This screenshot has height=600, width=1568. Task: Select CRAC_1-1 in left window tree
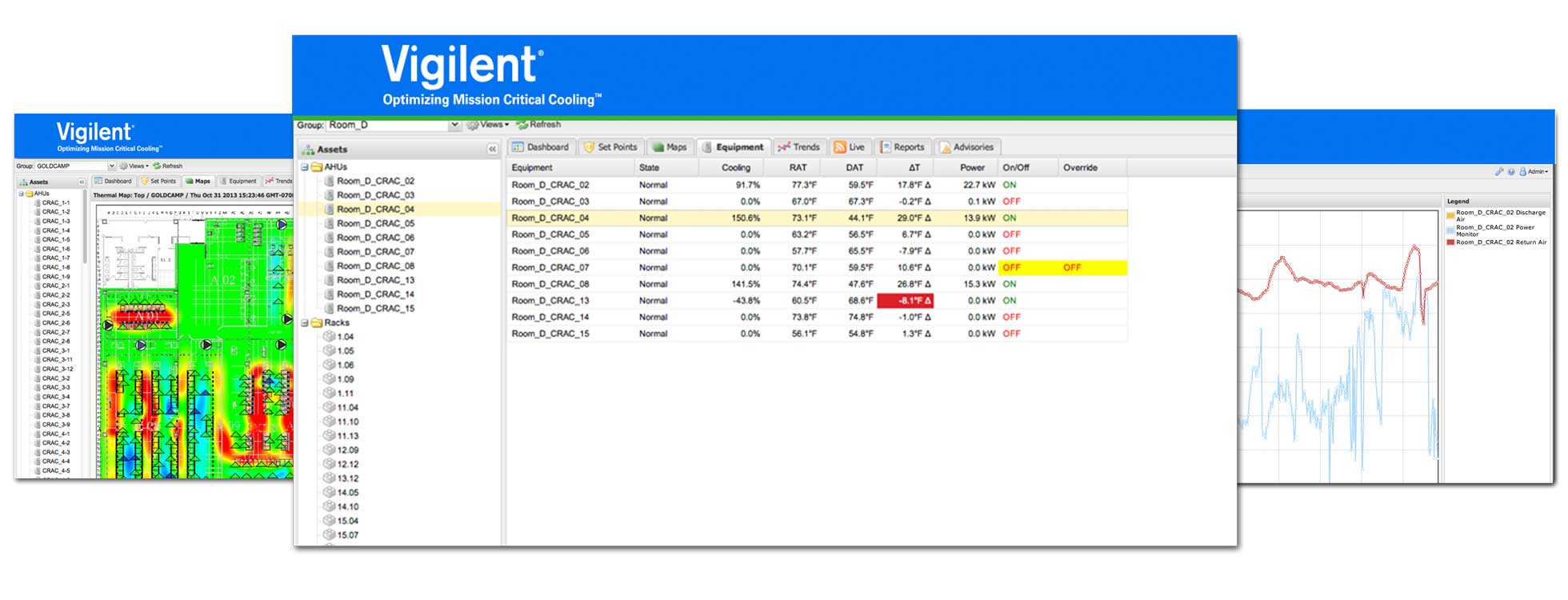pyautogui.click(x=56, y=203)
